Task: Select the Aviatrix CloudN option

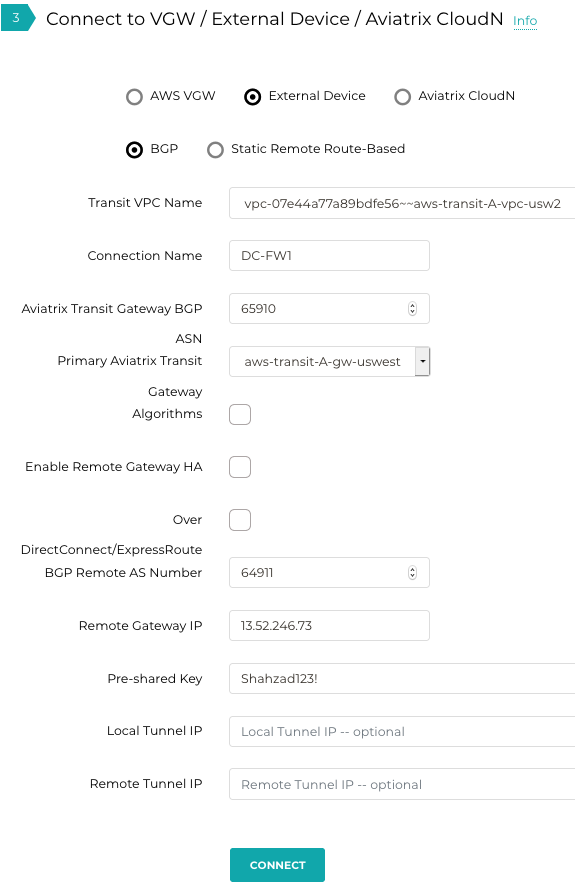Action: click(x=402, y=97)
